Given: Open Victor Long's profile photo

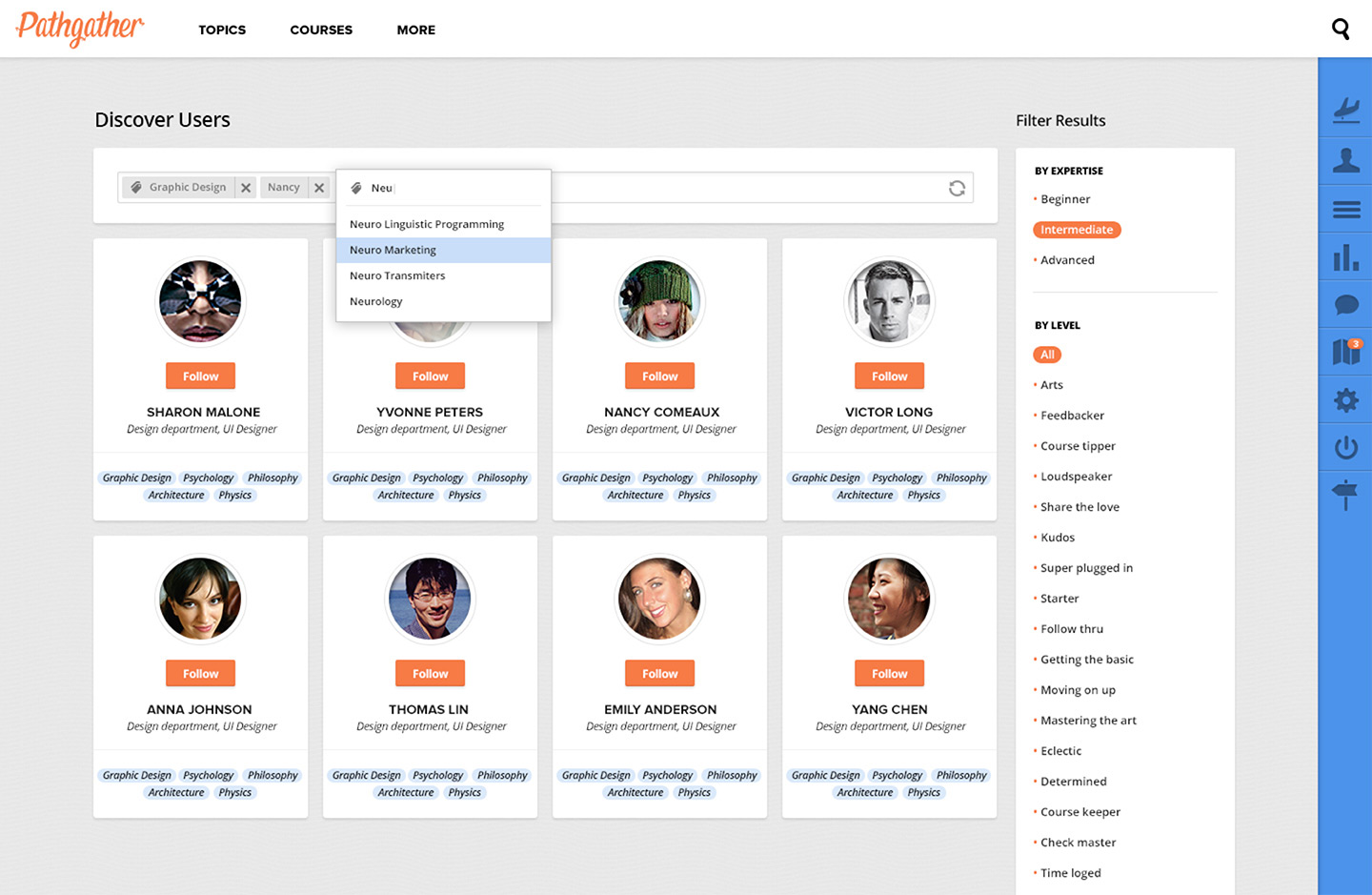Looking at the screenshot, I should [x=889, y=301].
